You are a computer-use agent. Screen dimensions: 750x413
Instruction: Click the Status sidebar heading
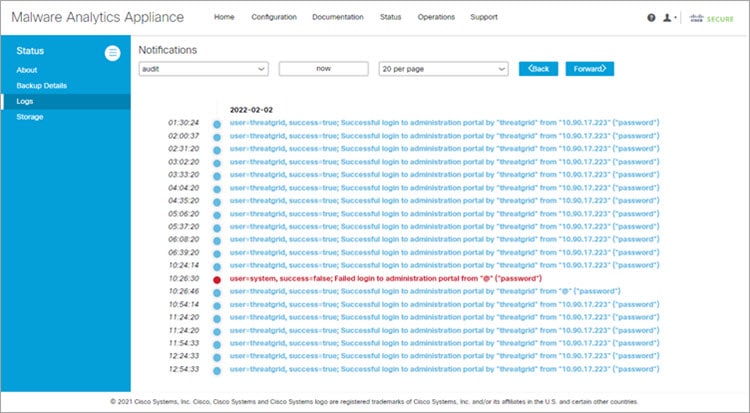click(x=30, y=51)
